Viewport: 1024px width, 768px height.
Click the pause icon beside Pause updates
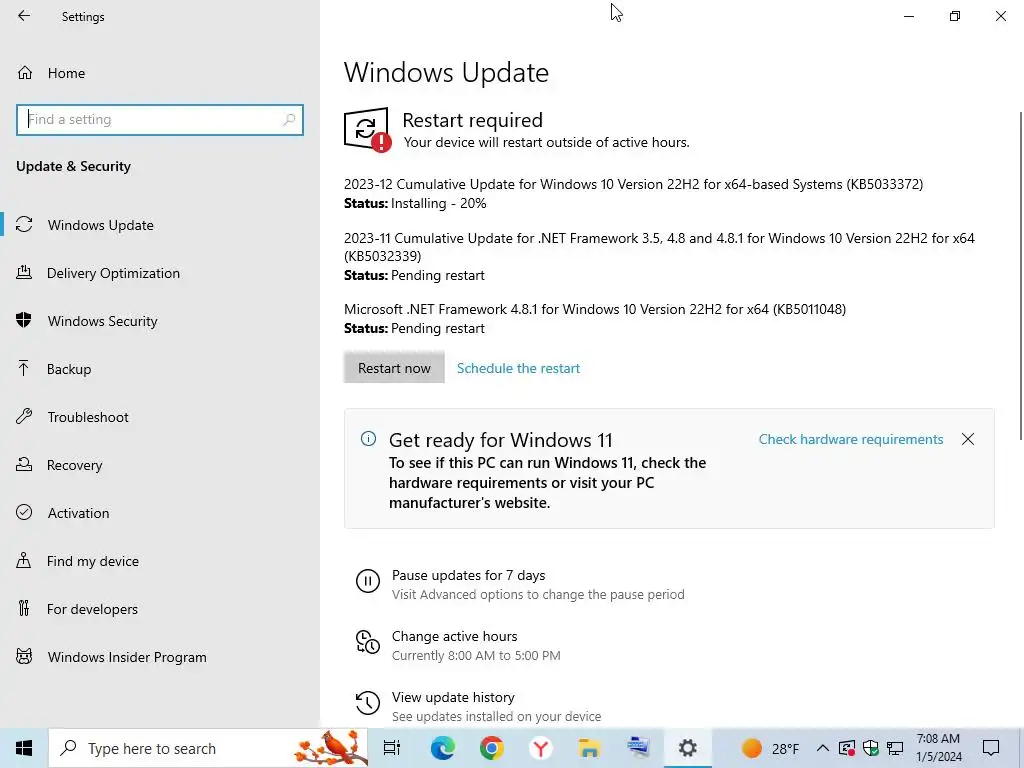(368, 581)
